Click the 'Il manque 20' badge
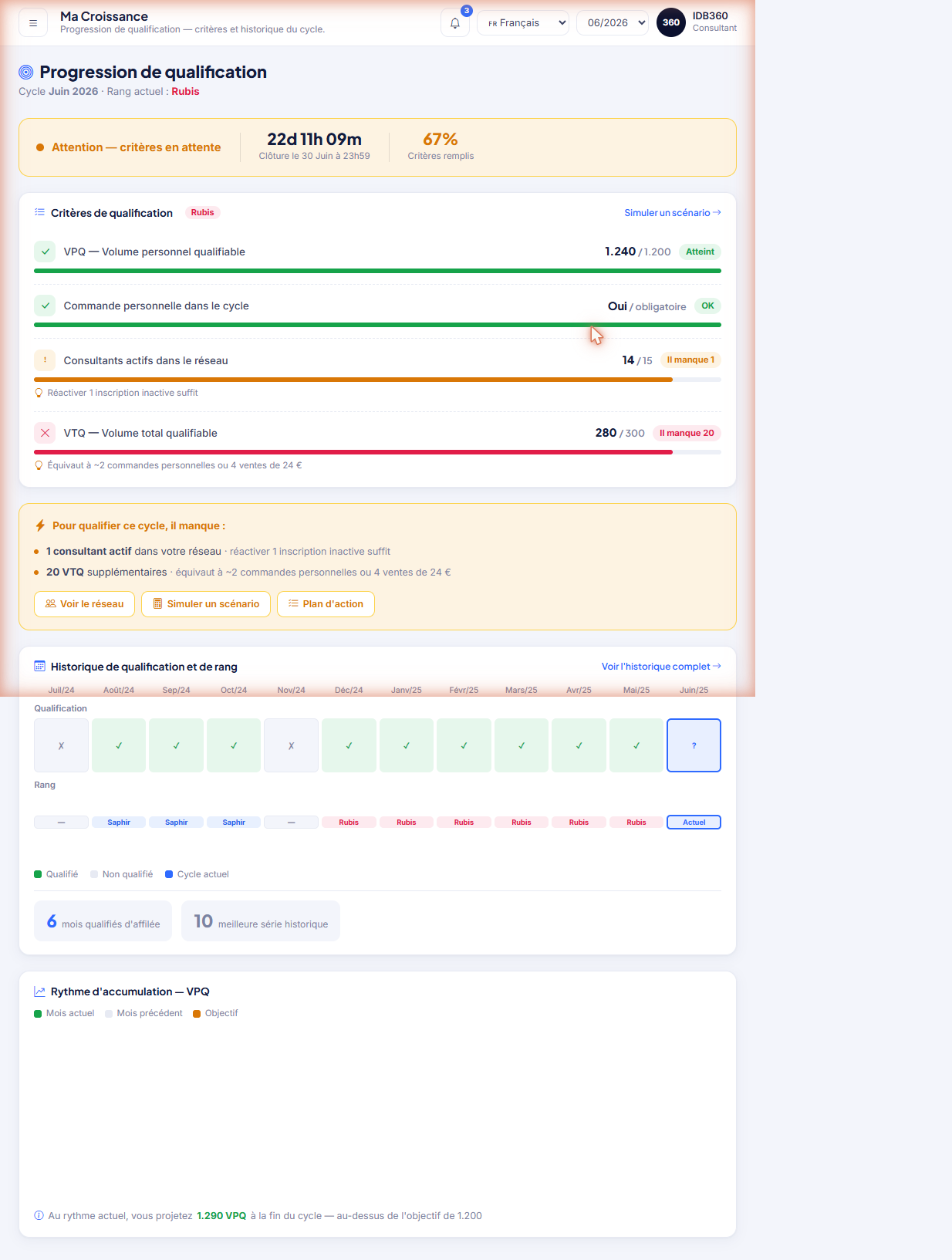 [x=687, y=433]
